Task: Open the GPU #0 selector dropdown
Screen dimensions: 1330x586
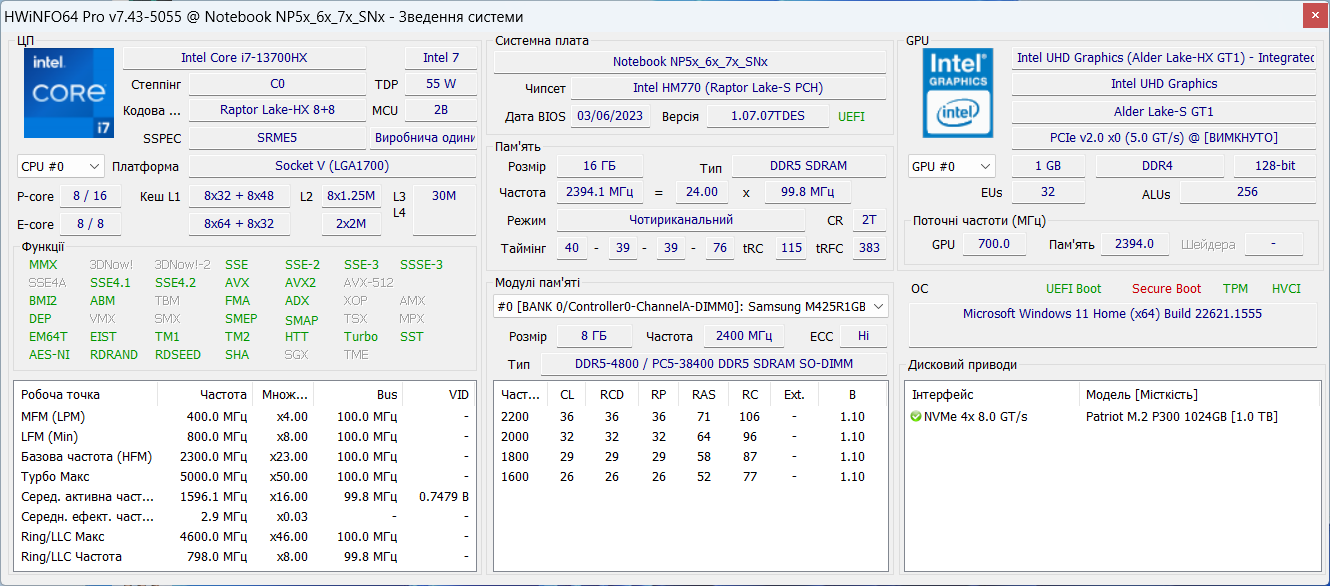Action: click(951, 166)
